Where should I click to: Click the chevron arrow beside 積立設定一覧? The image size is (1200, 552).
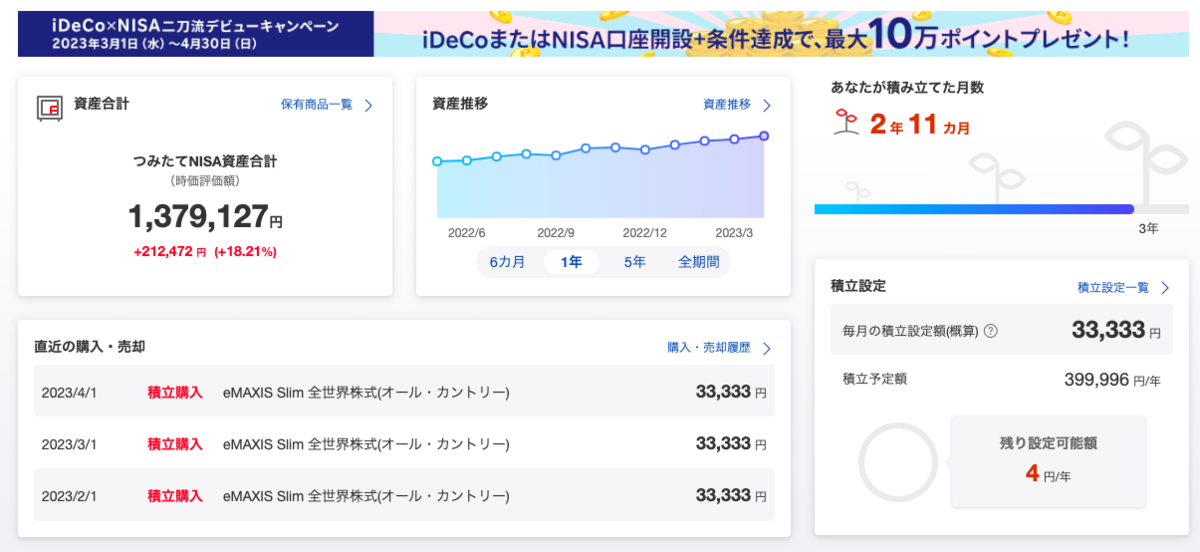coord(1165,288)
